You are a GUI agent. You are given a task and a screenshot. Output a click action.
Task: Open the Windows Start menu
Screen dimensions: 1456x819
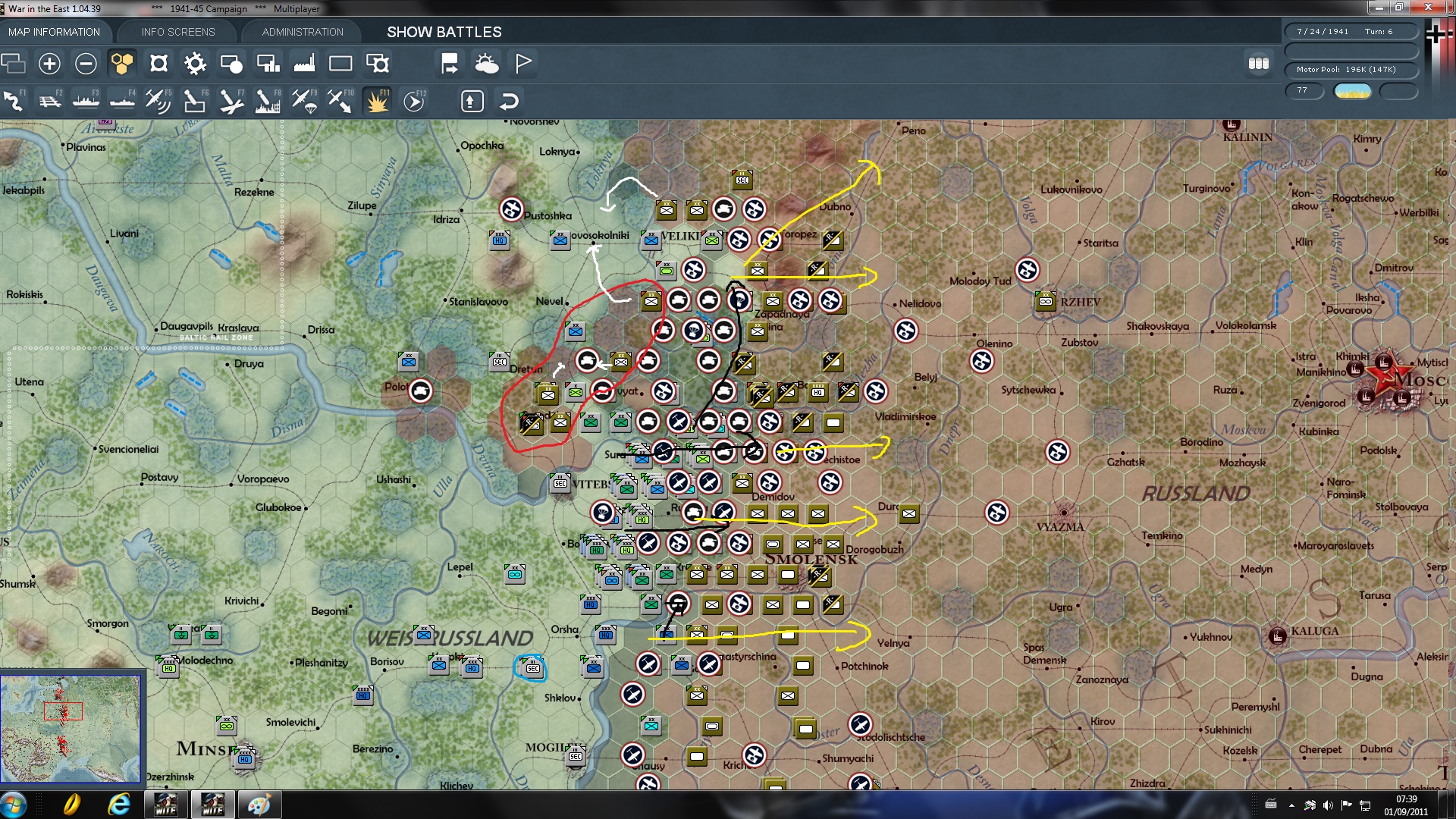pyautogui.click(x=14, y=805)
